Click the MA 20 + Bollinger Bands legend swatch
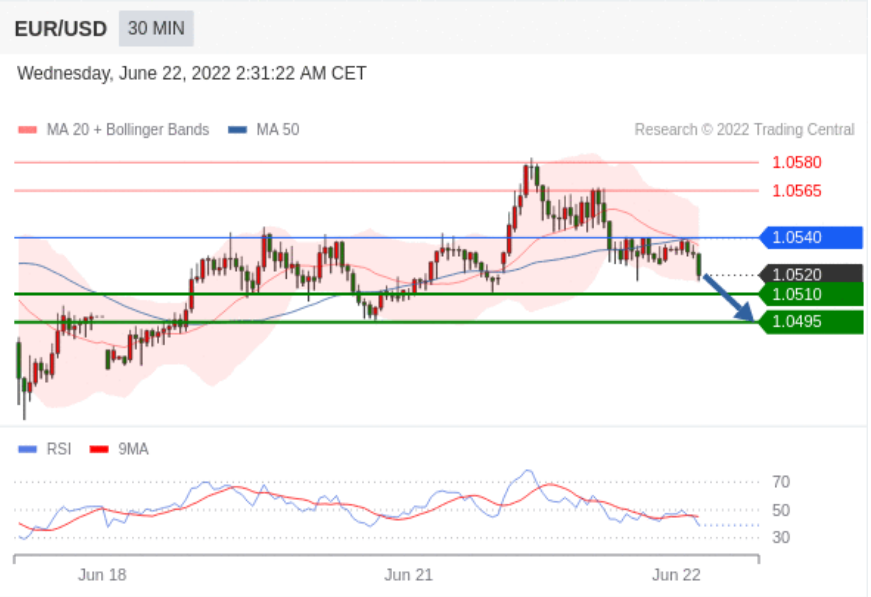 [27, 130]
